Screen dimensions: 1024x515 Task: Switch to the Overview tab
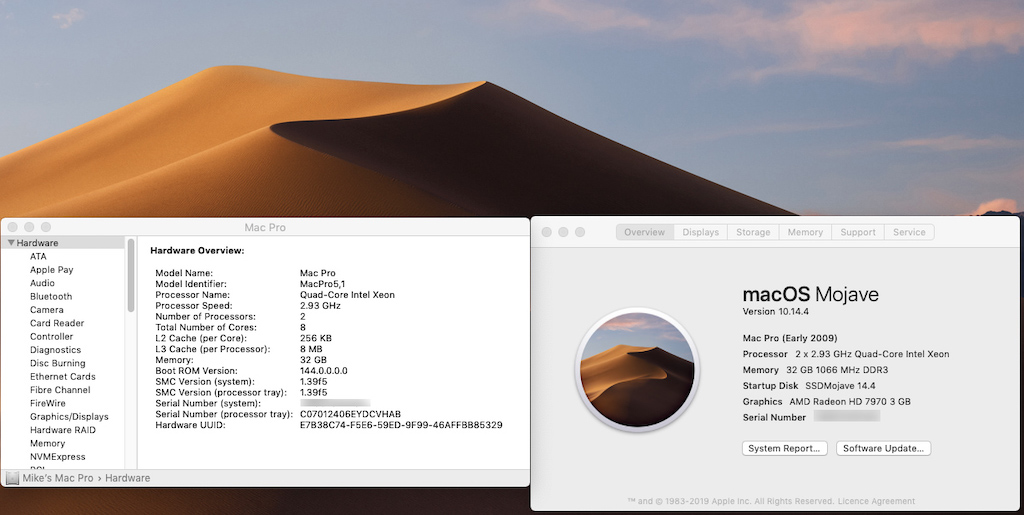645,232
